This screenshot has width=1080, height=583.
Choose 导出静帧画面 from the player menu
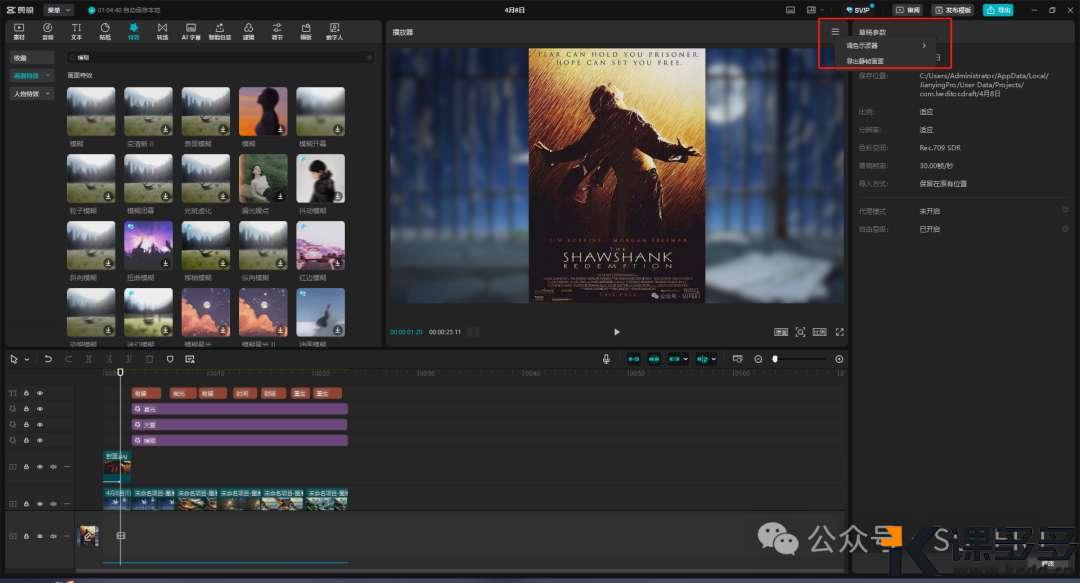click(x=865, y=61)
